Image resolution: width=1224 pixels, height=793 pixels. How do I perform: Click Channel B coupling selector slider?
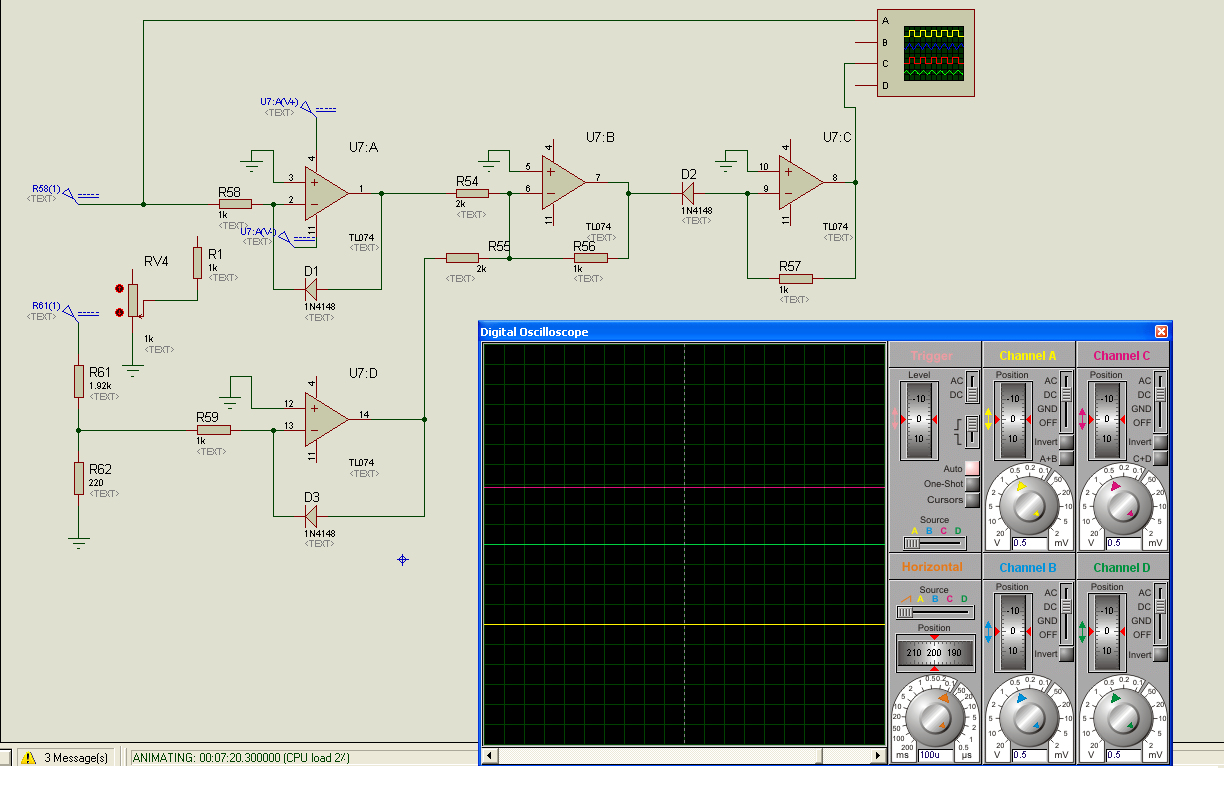tap(1066, 613)
